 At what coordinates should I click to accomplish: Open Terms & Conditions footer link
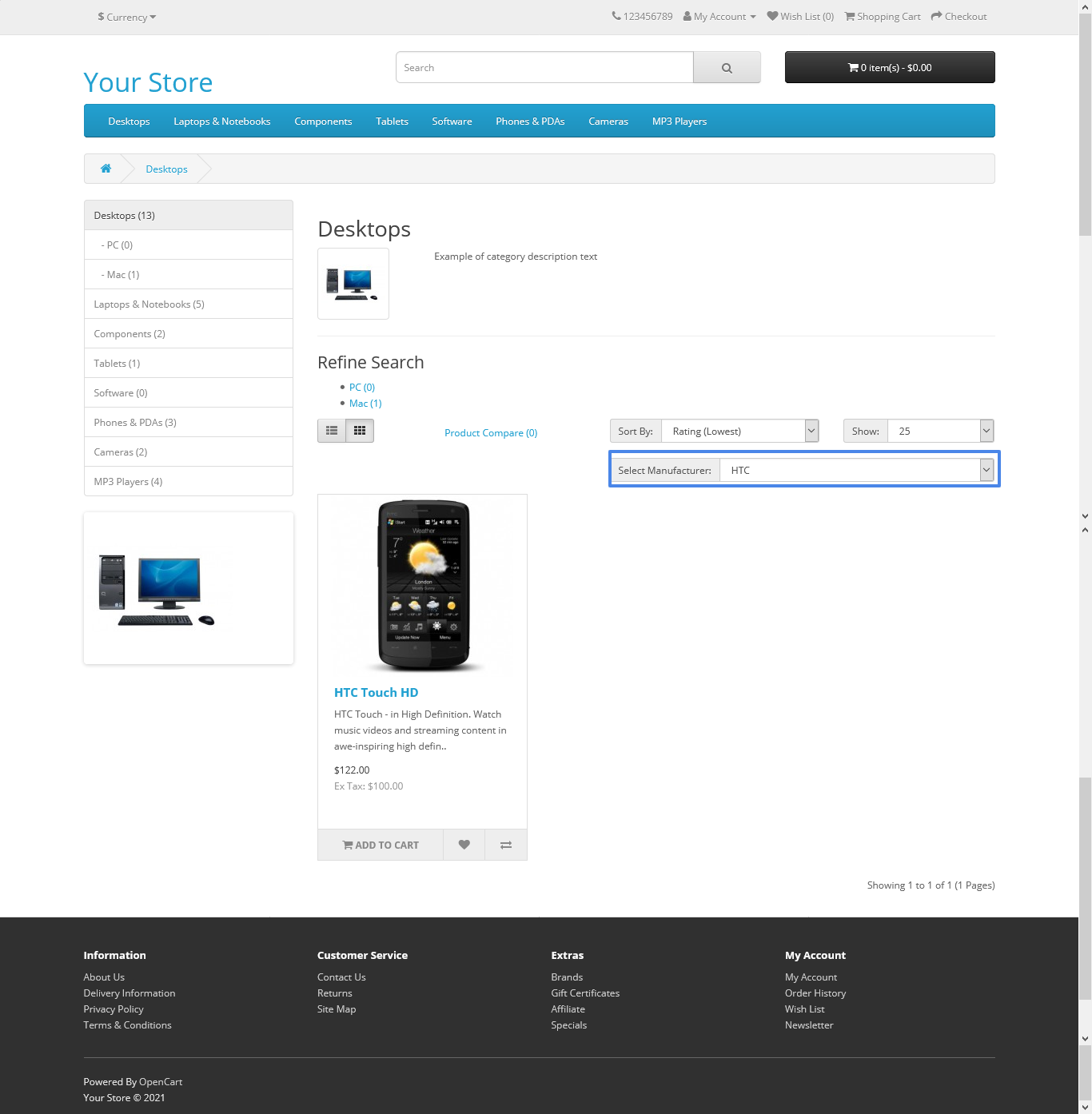(x=127, y=1025)
